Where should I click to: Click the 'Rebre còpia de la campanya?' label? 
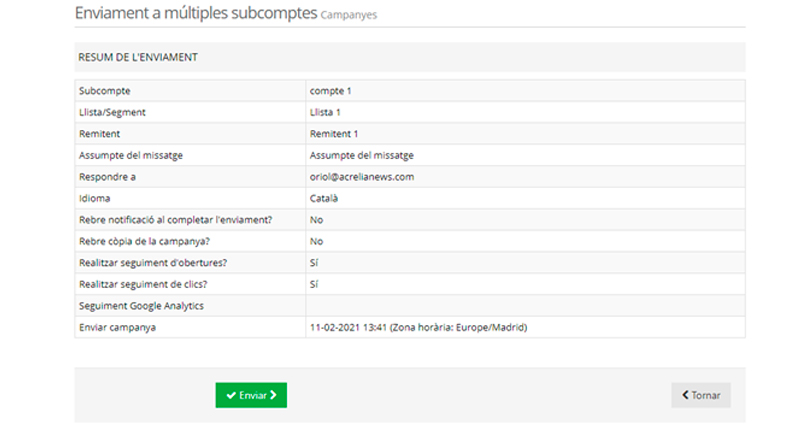tap(144, 241)
